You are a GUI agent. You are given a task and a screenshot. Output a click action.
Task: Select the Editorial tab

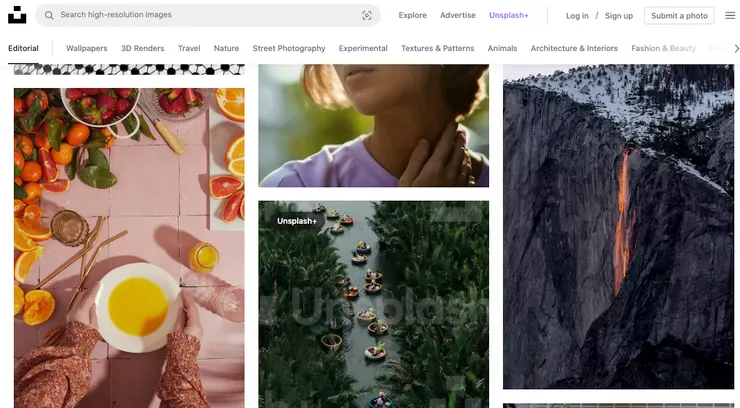[23, 48]
